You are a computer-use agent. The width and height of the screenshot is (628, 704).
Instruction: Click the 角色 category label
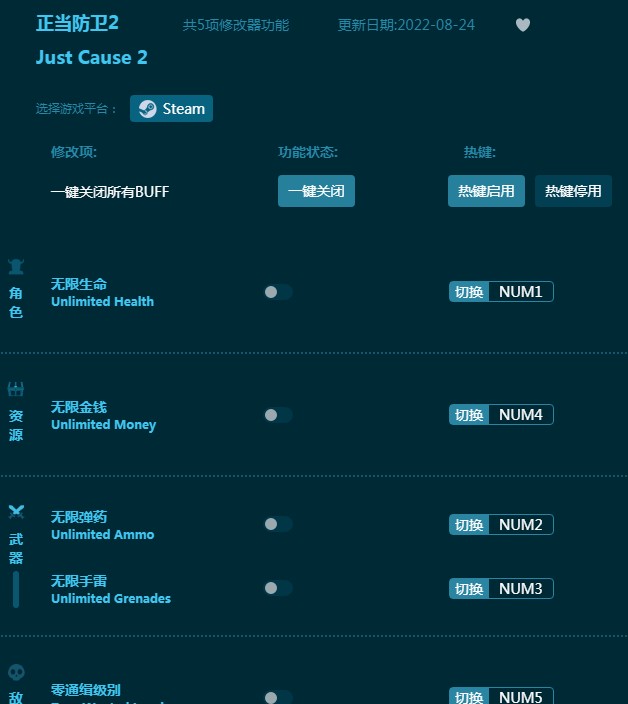pyautogui.click(x=16, y=303)
